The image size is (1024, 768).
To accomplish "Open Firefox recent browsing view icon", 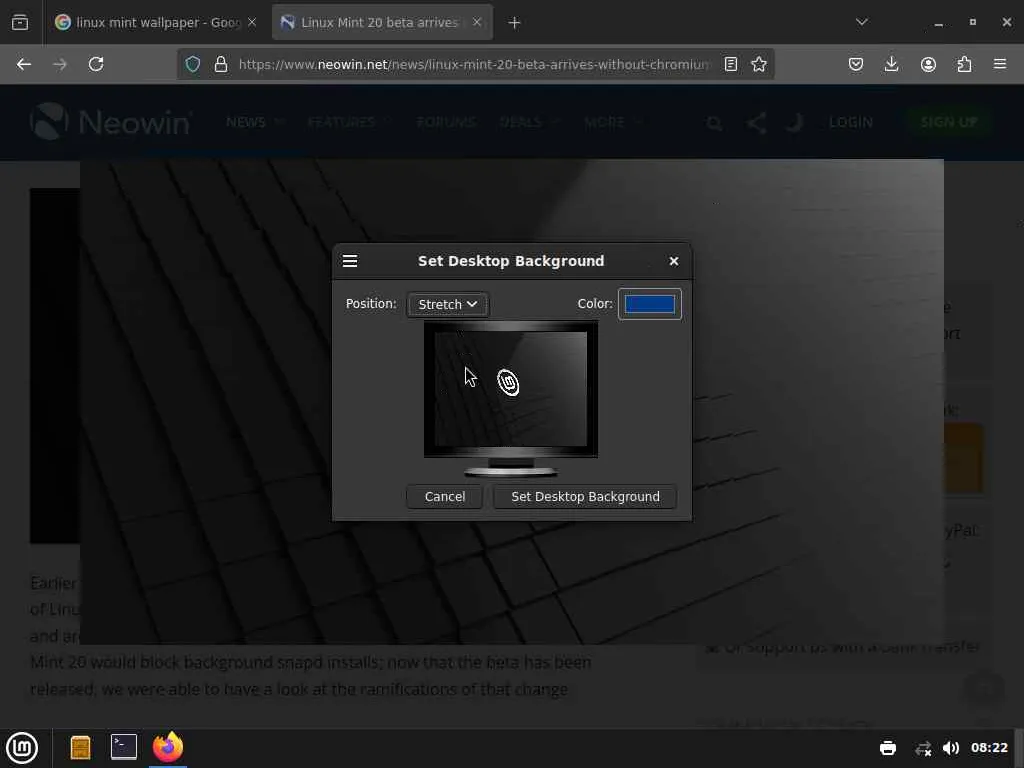I will [x=20, y=23].
